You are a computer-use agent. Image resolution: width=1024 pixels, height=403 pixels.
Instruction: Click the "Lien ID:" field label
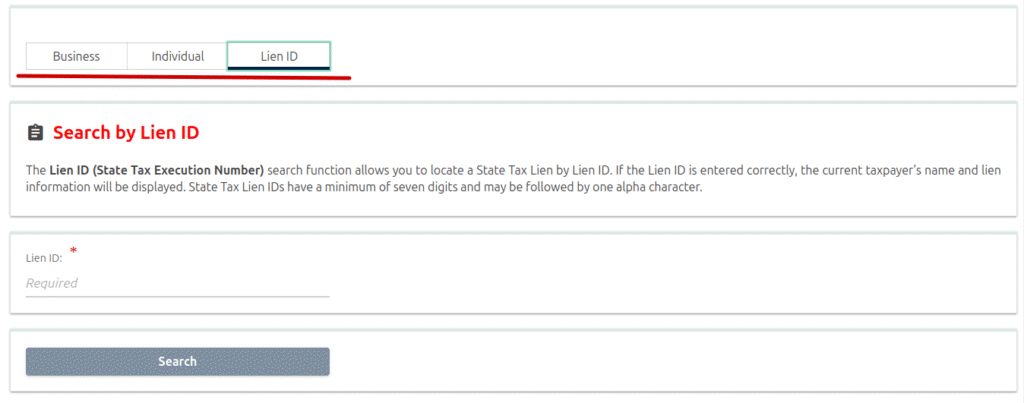coord(44,258)
